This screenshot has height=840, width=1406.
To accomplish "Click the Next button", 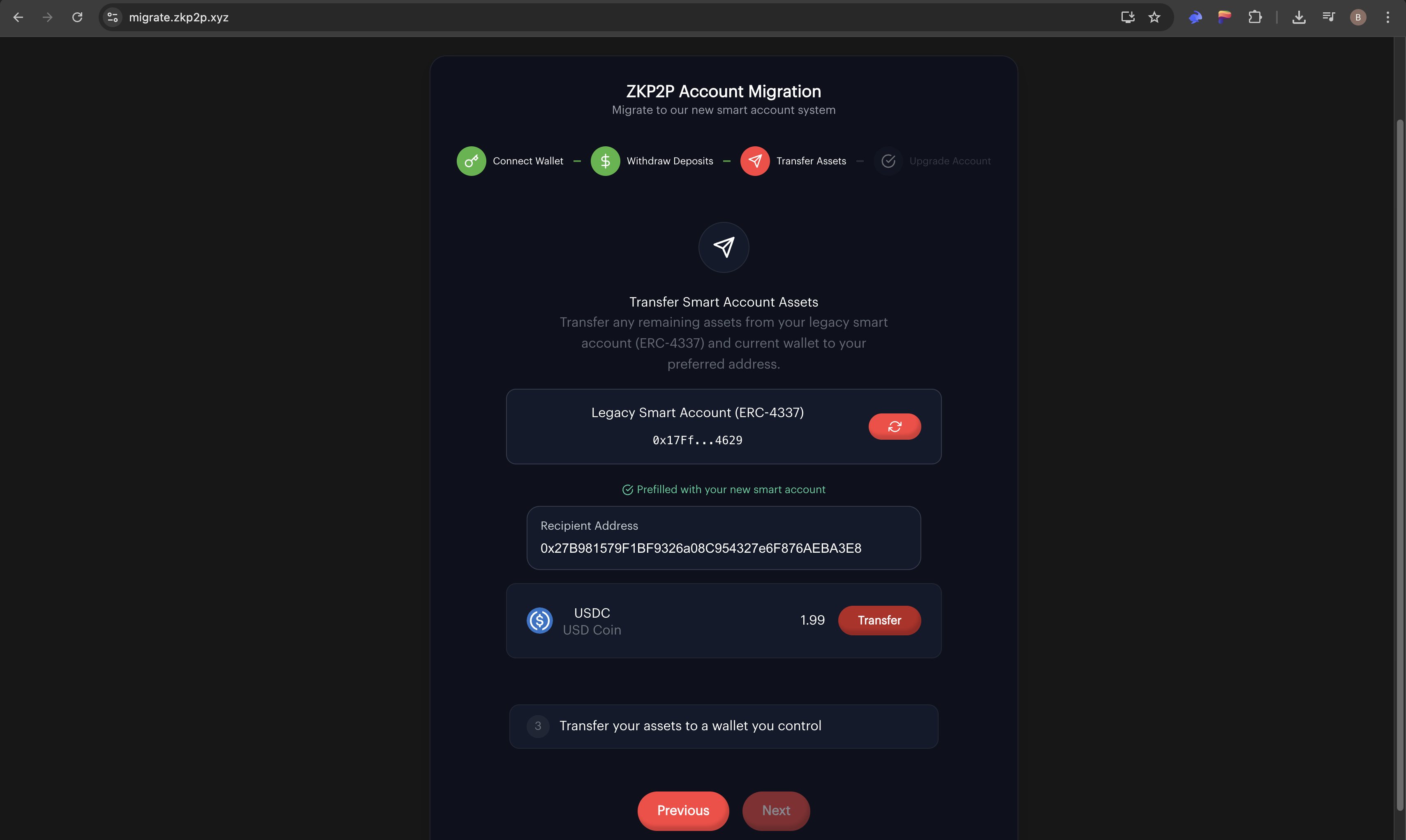I will tap(776, 810).
